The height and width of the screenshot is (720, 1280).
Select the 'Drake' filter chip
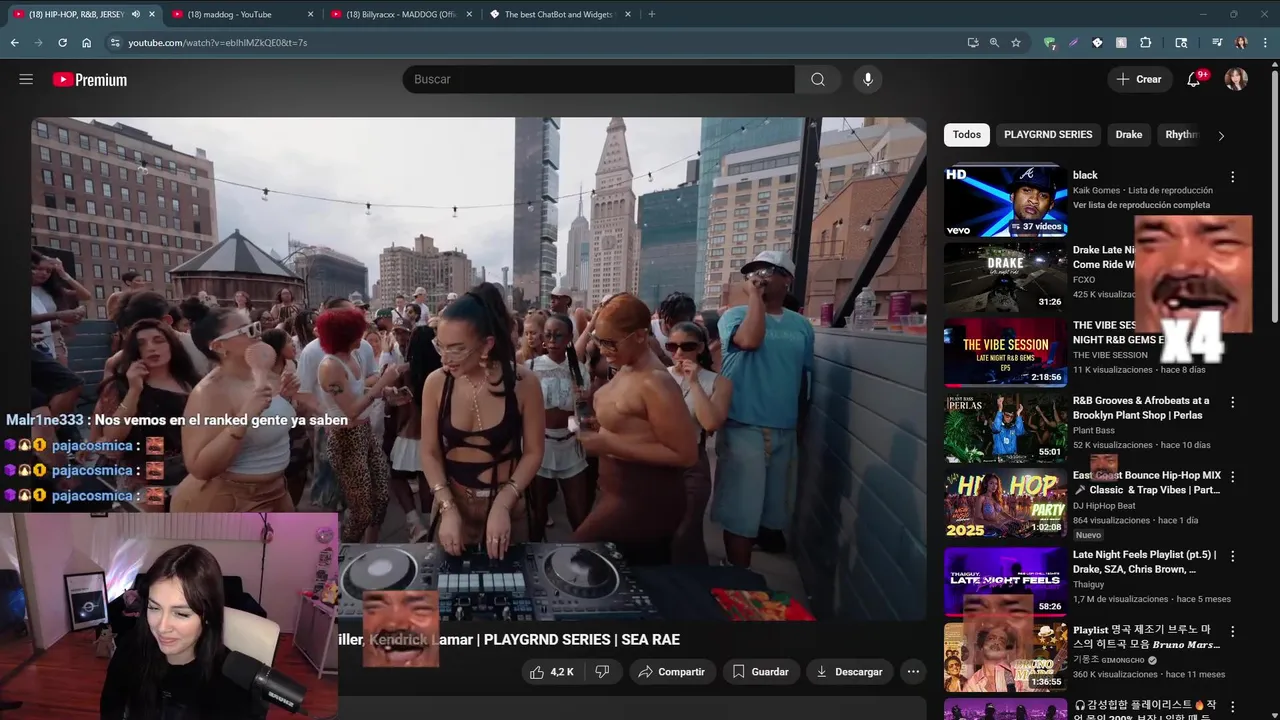click(x=1129, y=135)
